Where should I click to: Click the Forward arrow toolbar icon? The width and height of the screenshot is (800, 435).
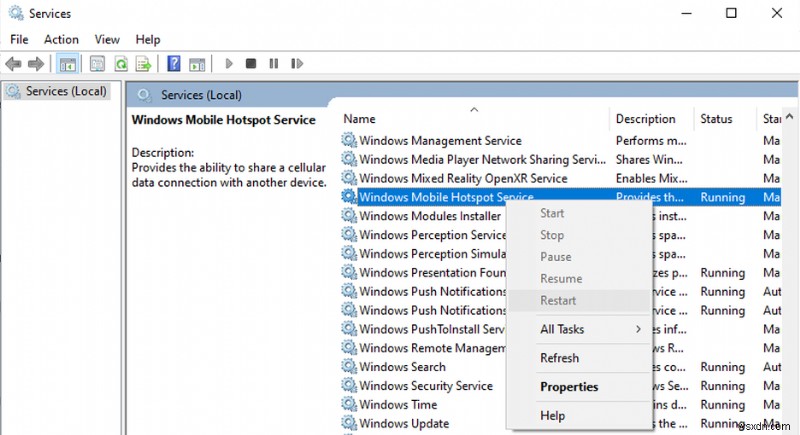pos(36,64)
